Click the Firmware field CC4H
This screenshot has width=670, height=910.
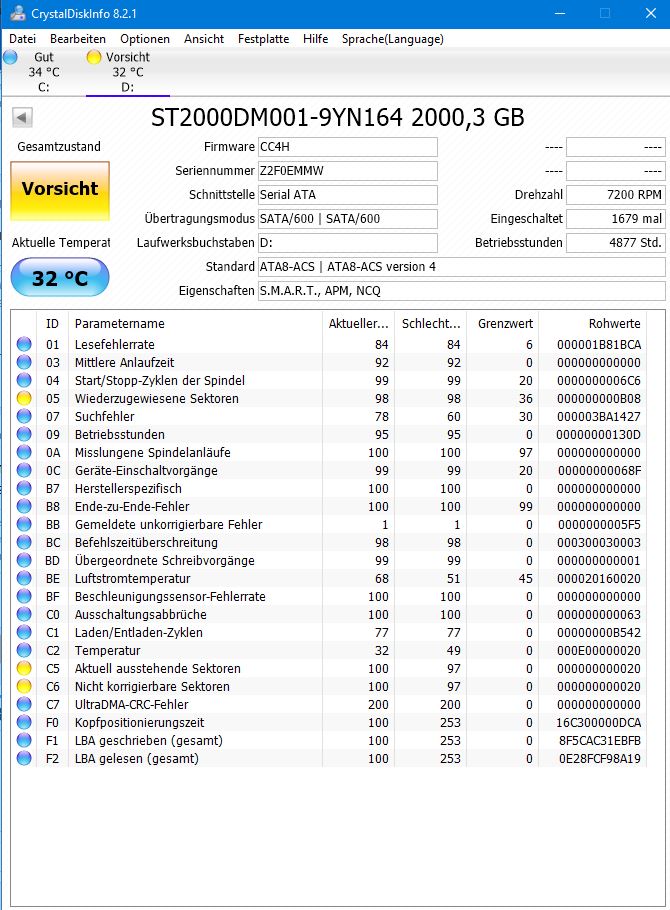pos(347,147)
